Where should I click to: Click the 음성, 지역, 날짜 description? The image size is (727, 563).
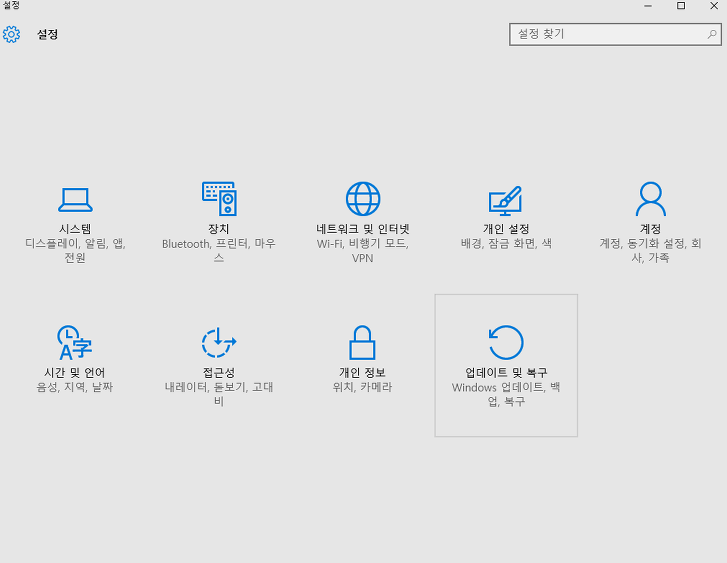point(75,387)
